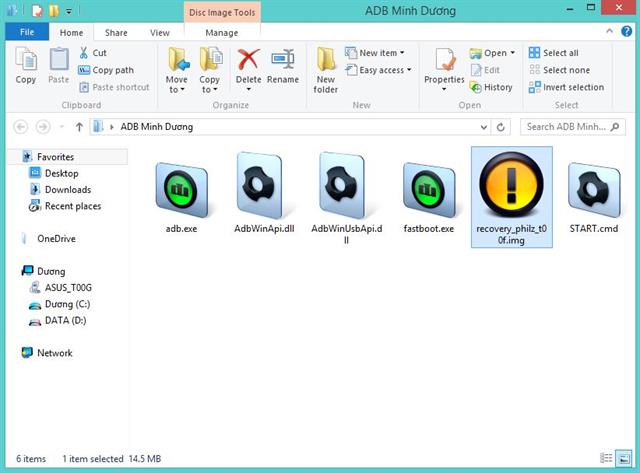The height and width of the screenshot is (473, 640).
Task: Open the Dương computer node
Action: tap(51, 271)
